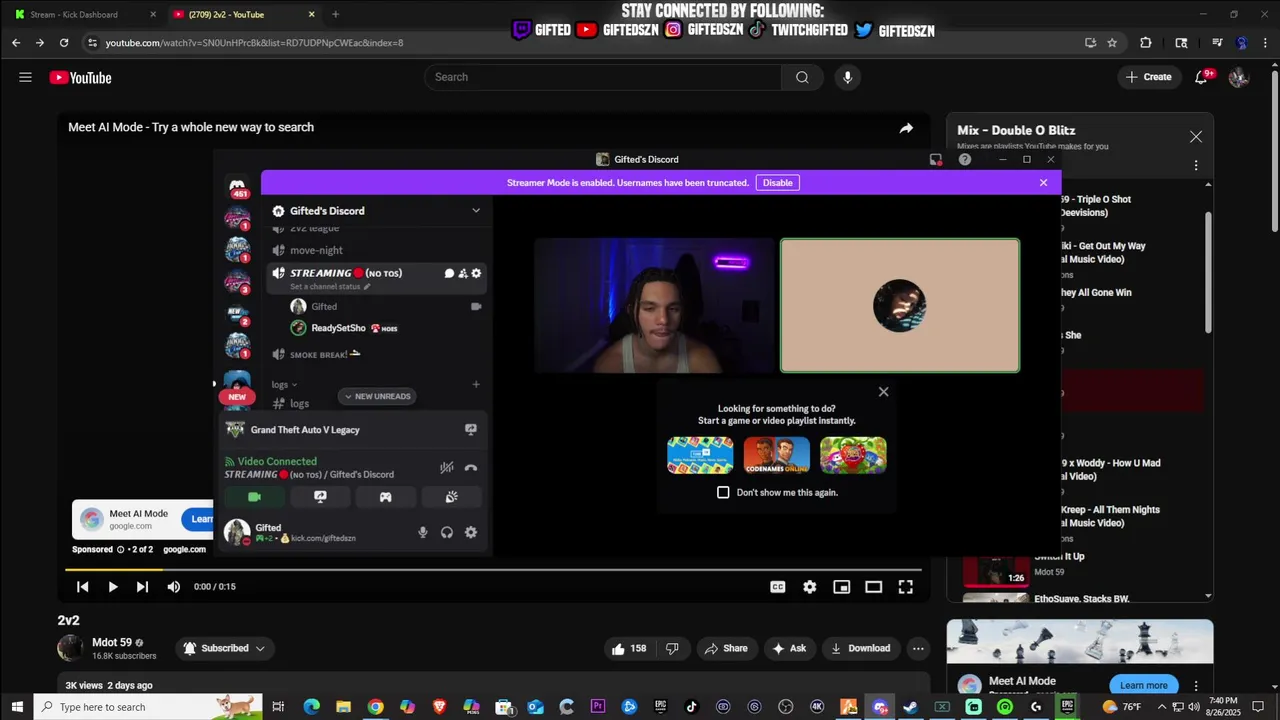The height and width of the screenshot is (720, 1280).
Task: Click the YouTube logo home link
Action: pyautogui.click(x=80, y=78)
